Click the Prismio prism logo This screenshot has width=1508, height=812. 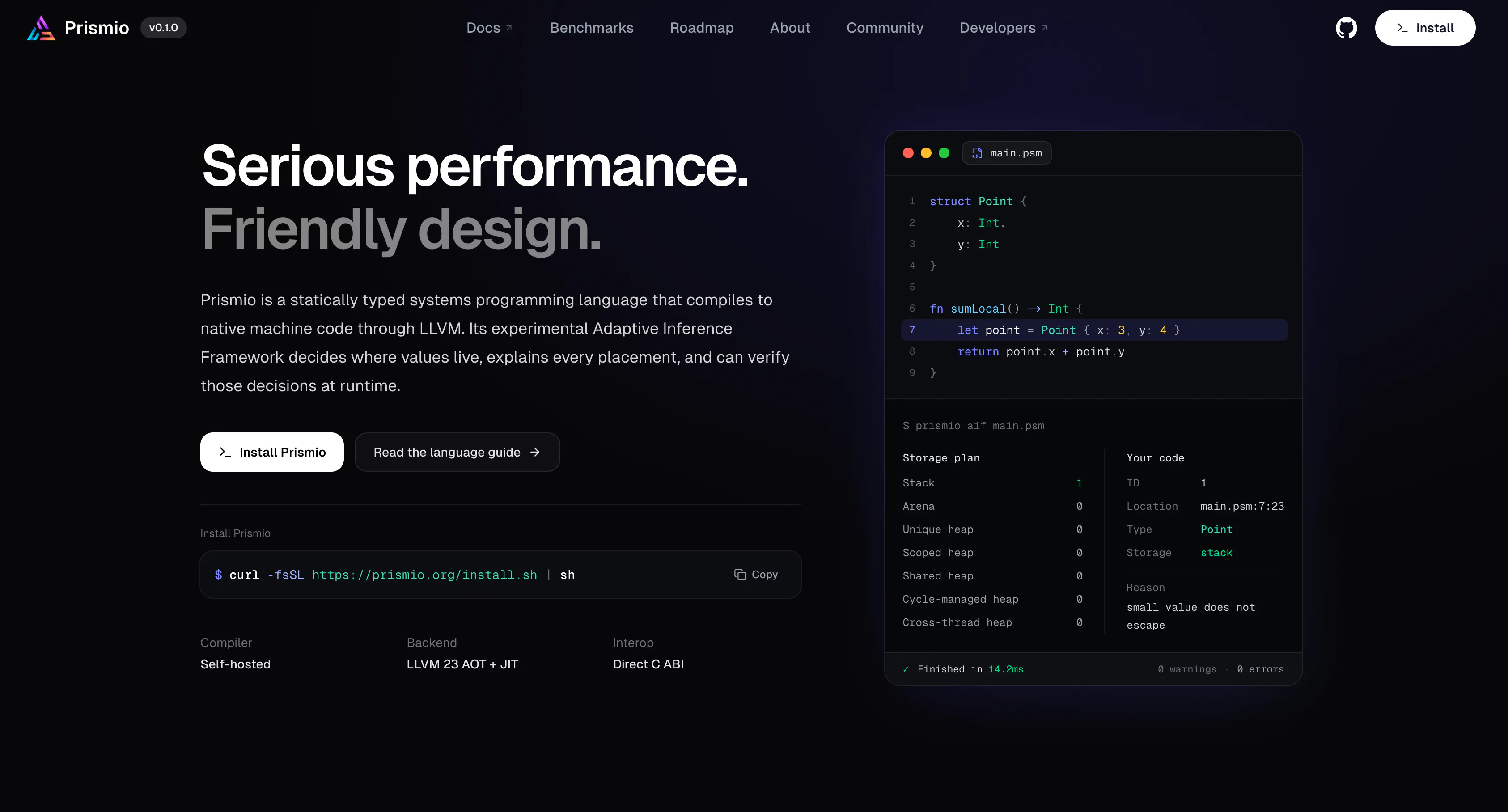[41, 28]
